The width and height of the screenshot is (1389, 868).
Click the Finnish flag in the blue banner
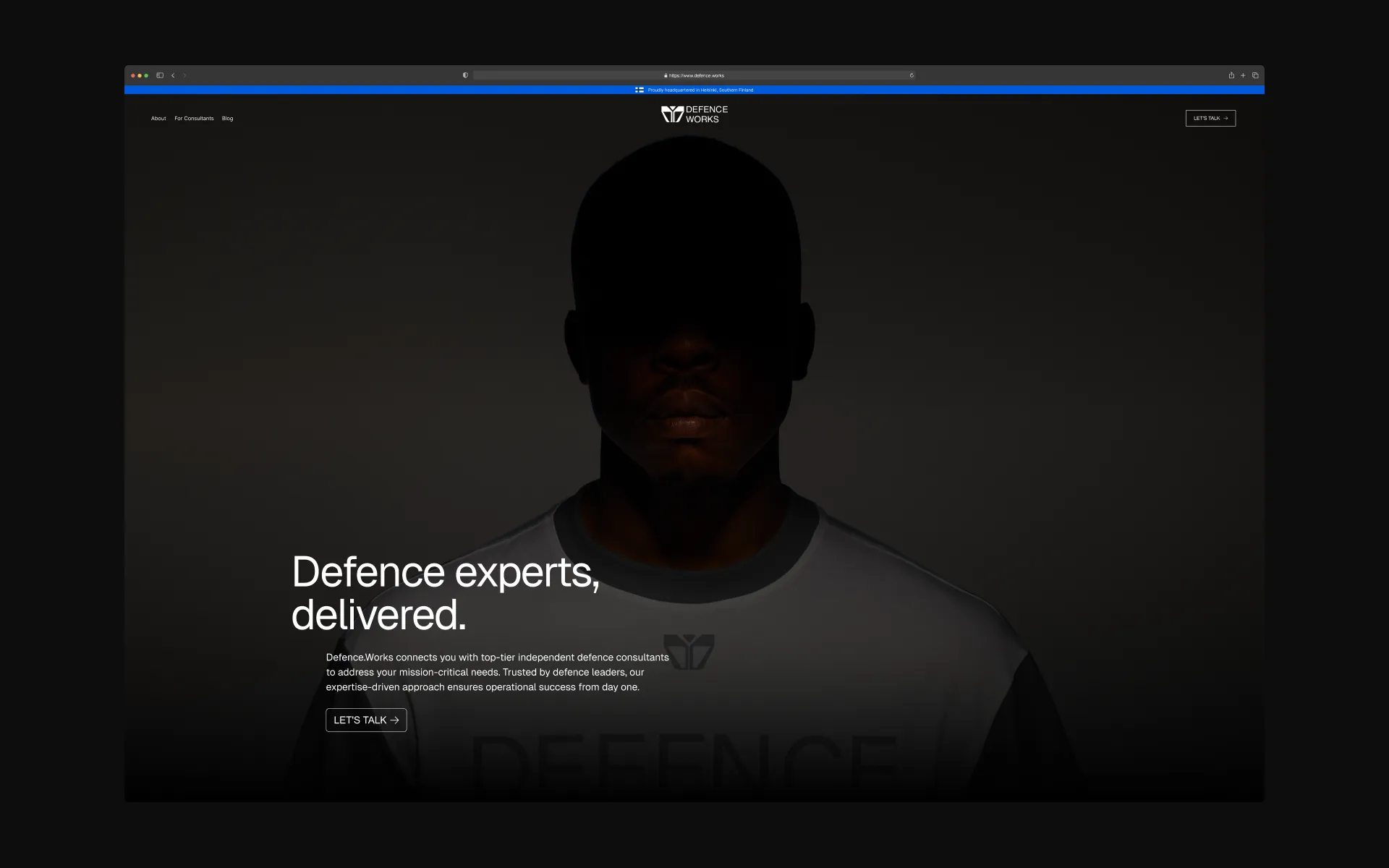pos(640,90)
